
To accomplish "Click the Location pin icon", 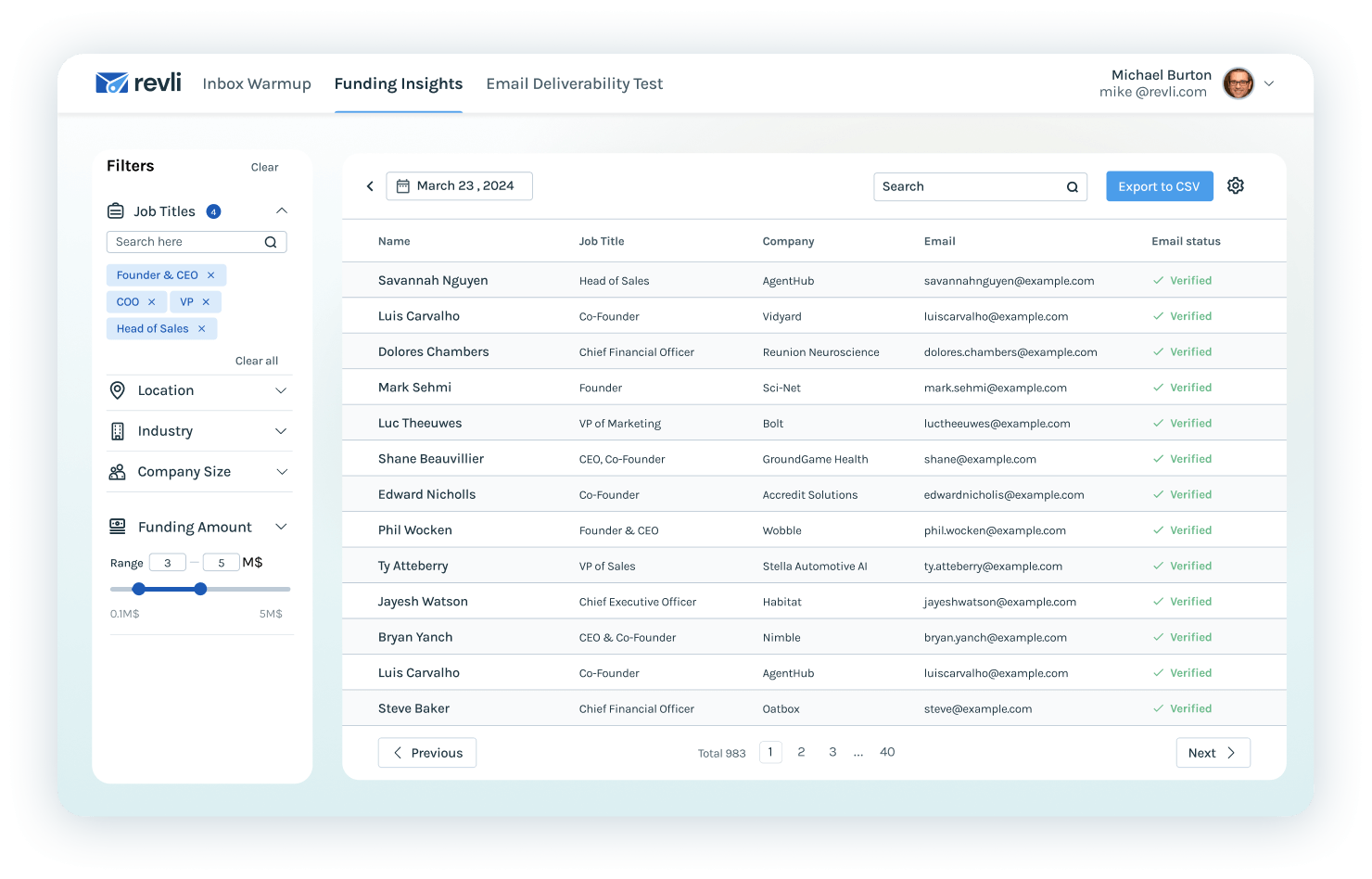I will coord(118,390).
